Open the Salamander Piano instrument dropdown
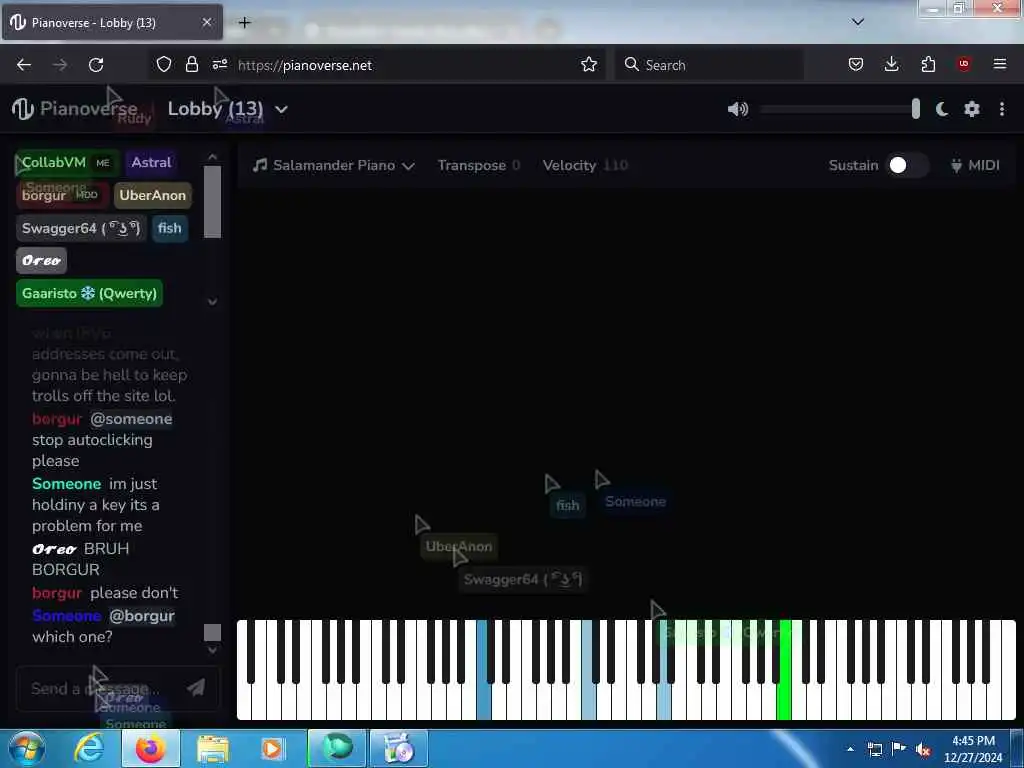The width and height of the screenshot is (1024, 768). [x=334, y=165]
